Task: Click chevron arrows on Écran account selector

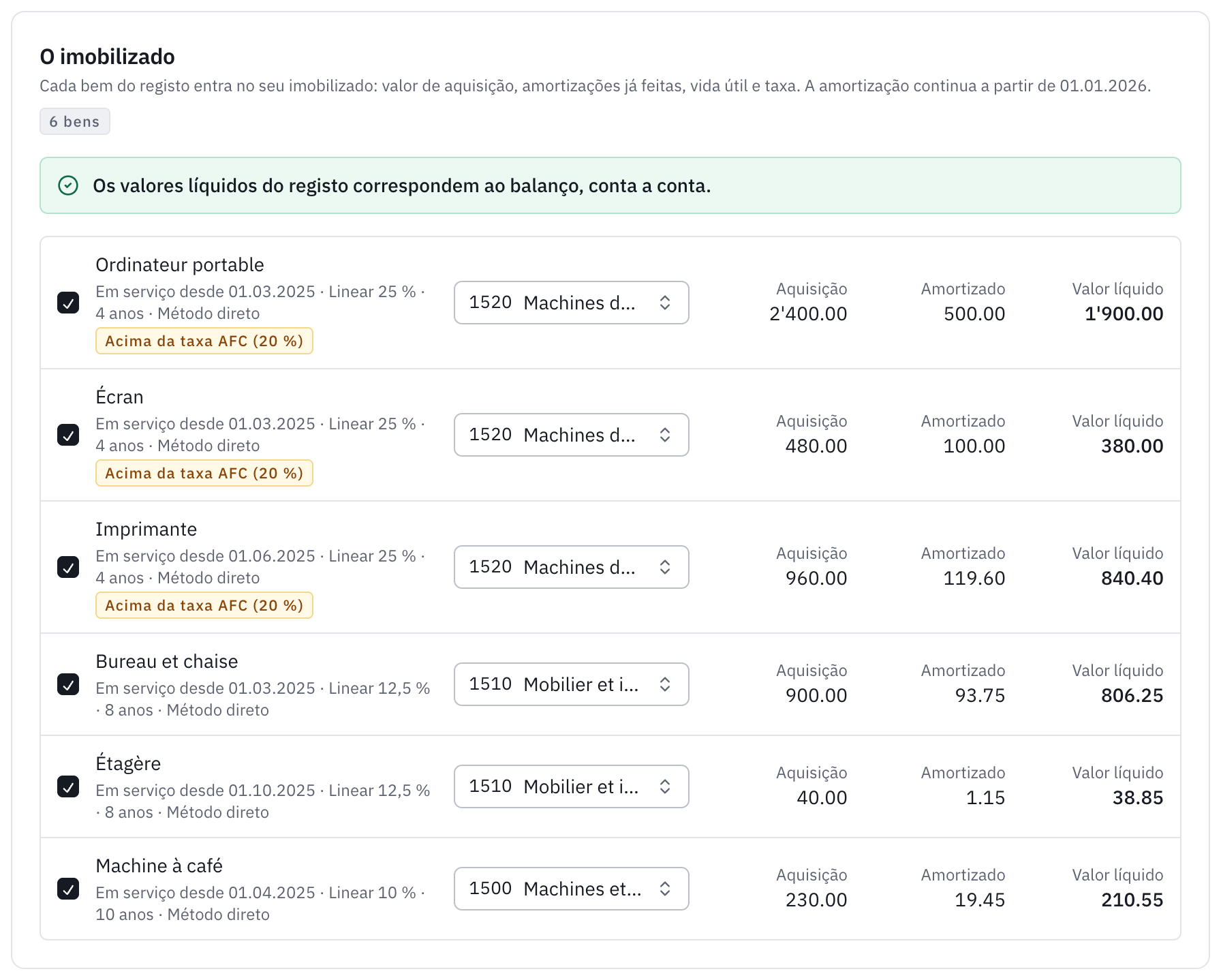Action: click(x=665, y=435)
